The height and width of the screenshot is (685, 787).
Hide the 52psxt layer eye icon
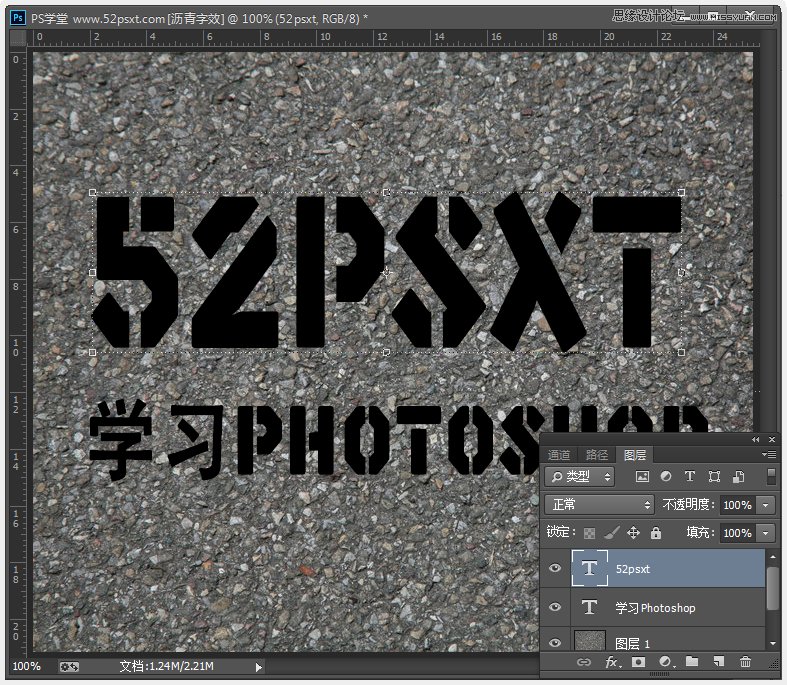[555, 568]
